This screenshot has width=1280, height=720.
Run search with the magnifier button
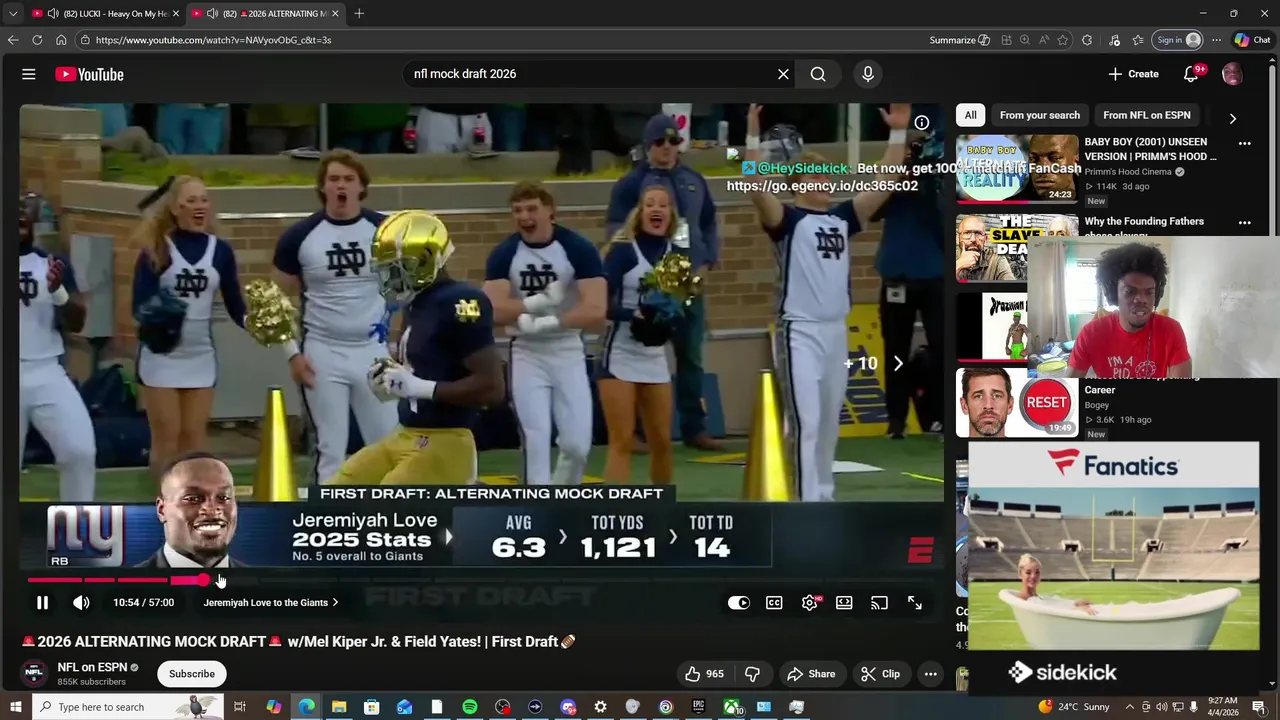[x=818, y=74]
